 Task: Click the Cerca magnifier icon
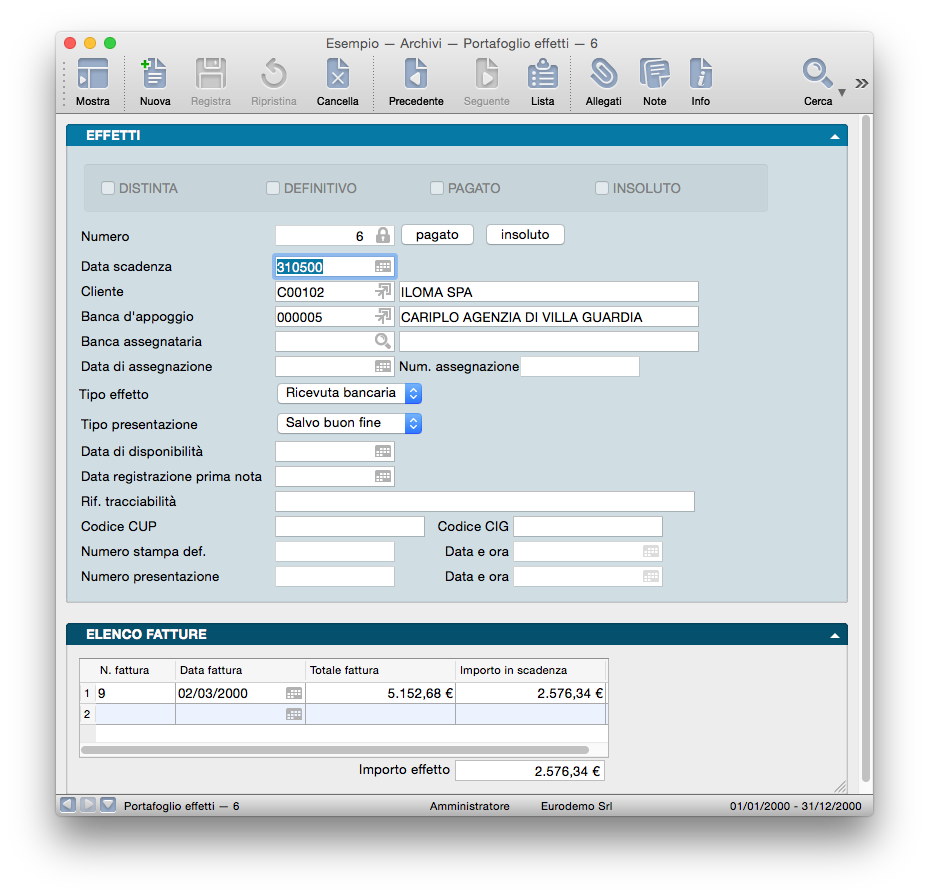817,73
